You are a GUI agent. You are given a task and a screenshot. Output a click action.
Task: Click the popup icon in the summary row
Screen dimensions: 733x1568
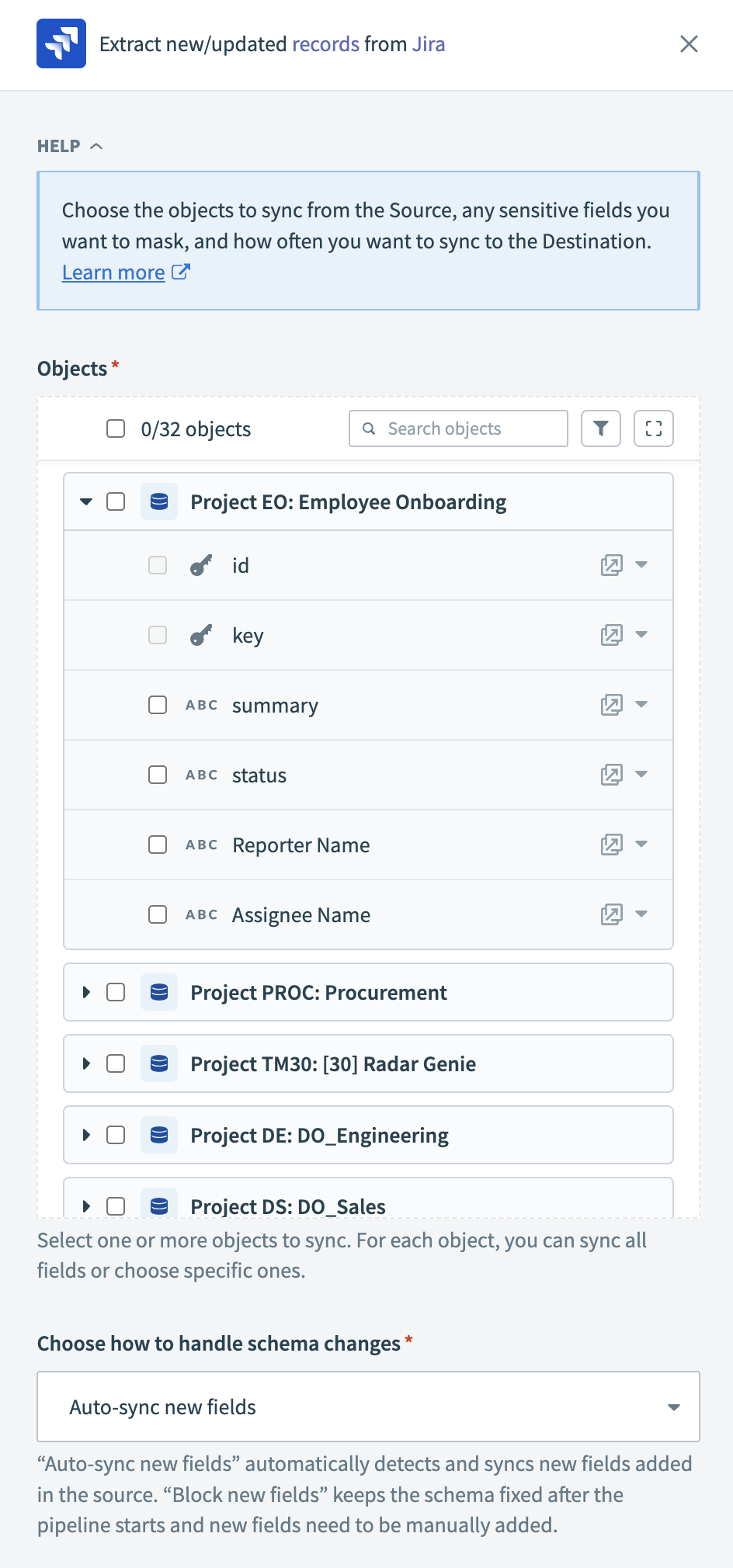pos(612,705)
